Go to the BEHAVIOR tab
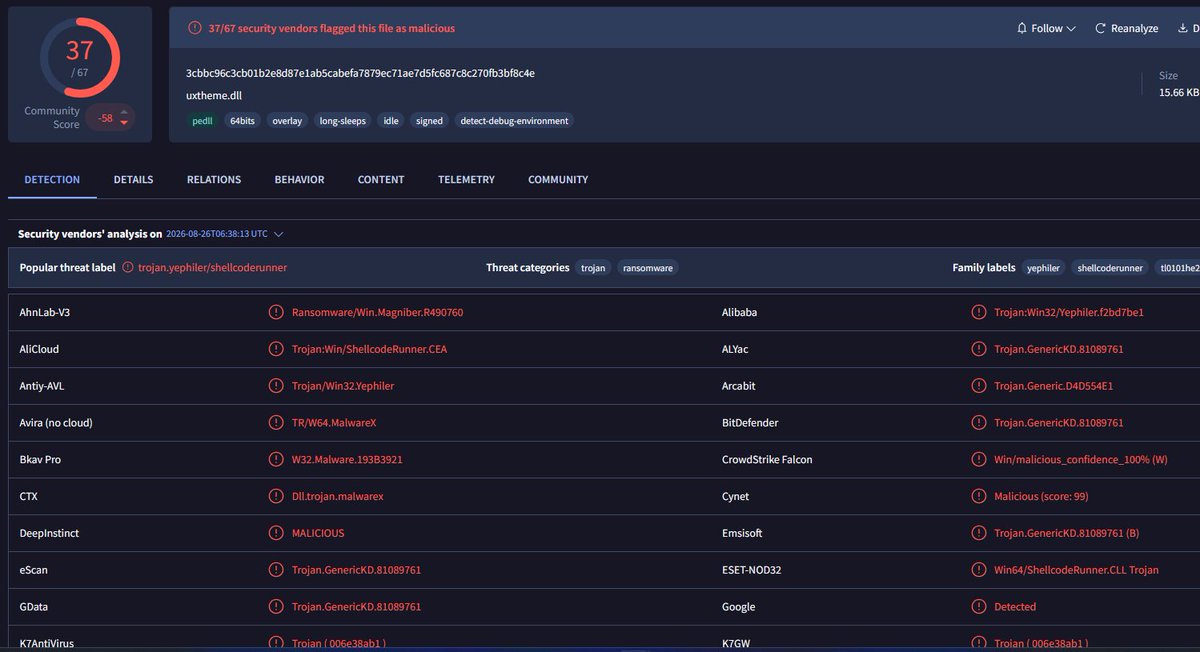The height and width of the screenshot is (652, 1200). 299,180
